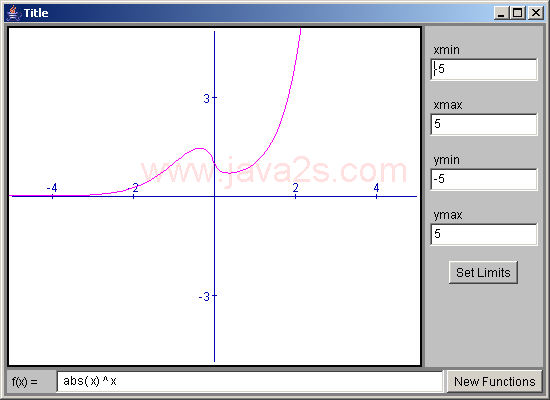This screenshot has width=550, height=400.
Task: Click the 'ymin' label
Action: tap(446, 160)
